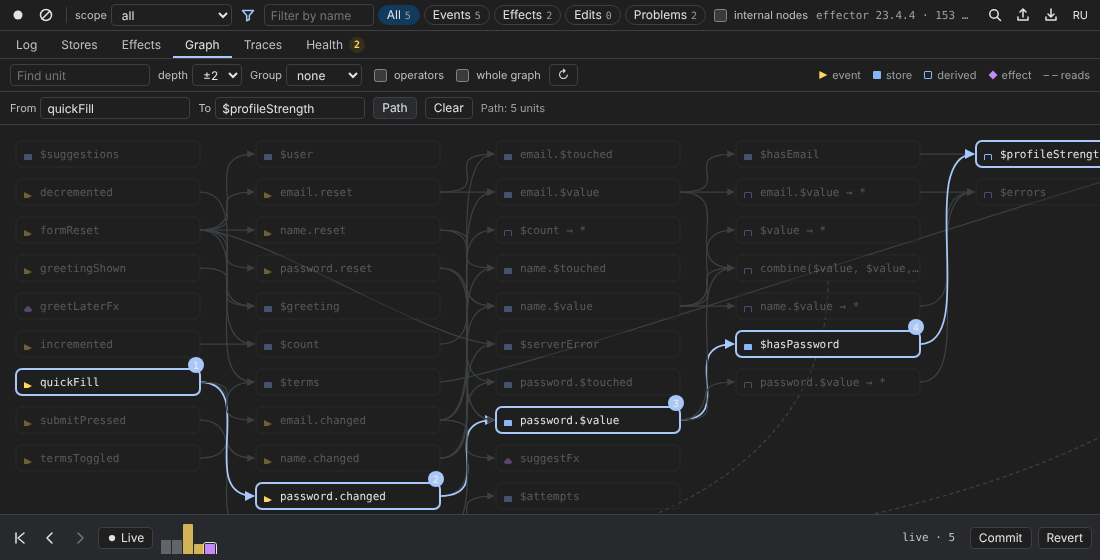Click the filter funnel icon
Image resolution: width=1100 pixels, height=560 pixels.
(248, 15)
